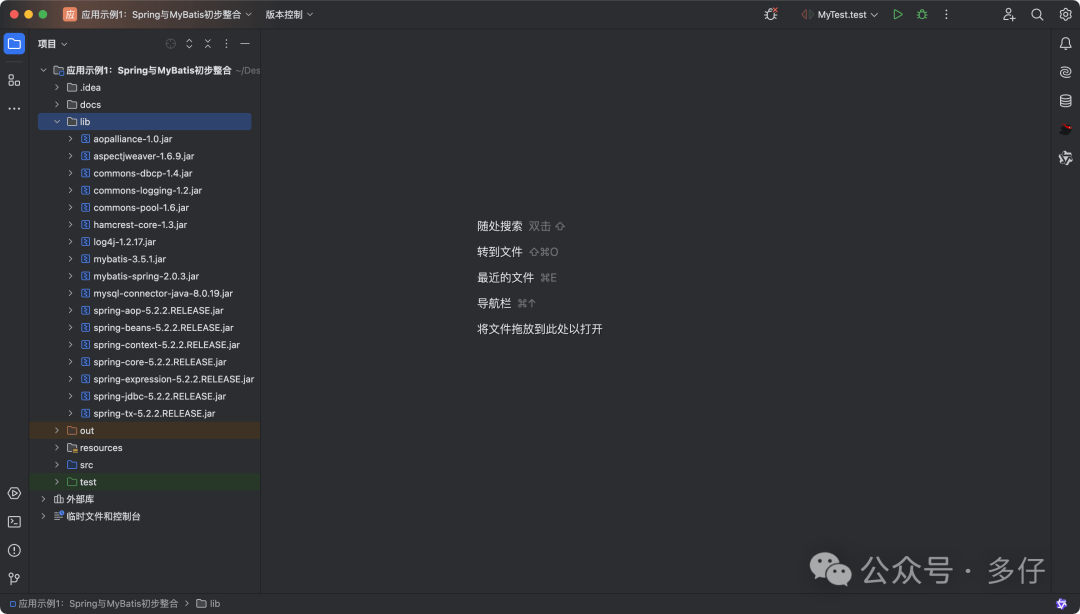The width and height of the screenshot is (1080, 614).
Task: Click the 转到文件 hint text
Action: tap(499, 252)
